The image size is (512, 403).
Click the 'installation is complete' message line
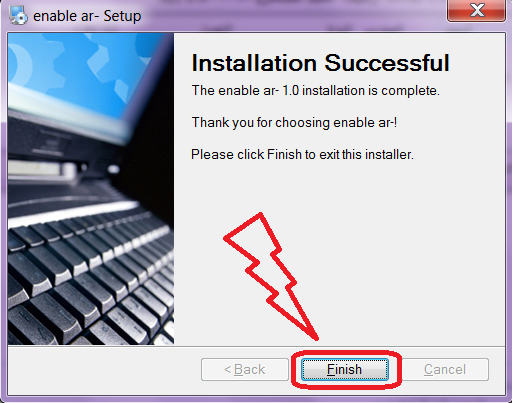[316, 91]
